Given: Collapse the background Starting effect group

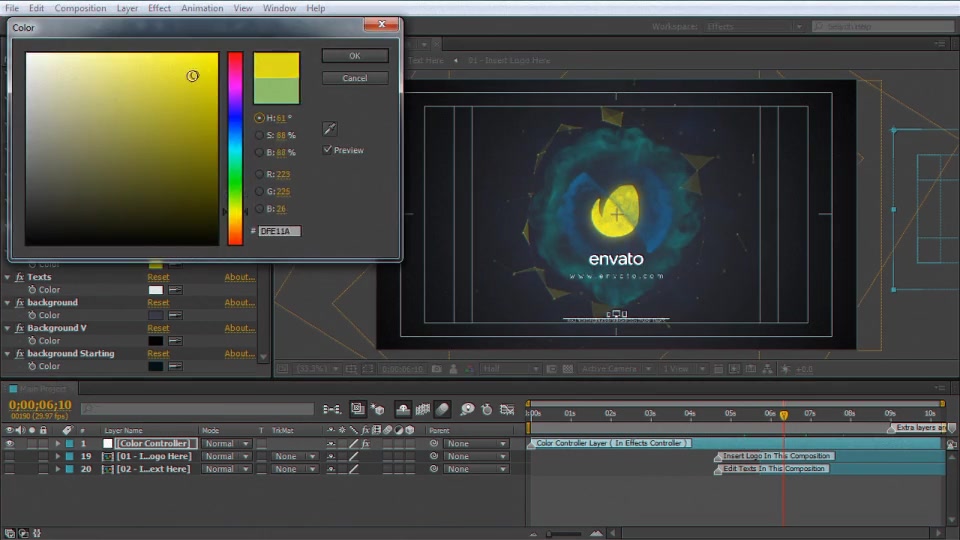Looking at the screenshot, I should point(7,354).
